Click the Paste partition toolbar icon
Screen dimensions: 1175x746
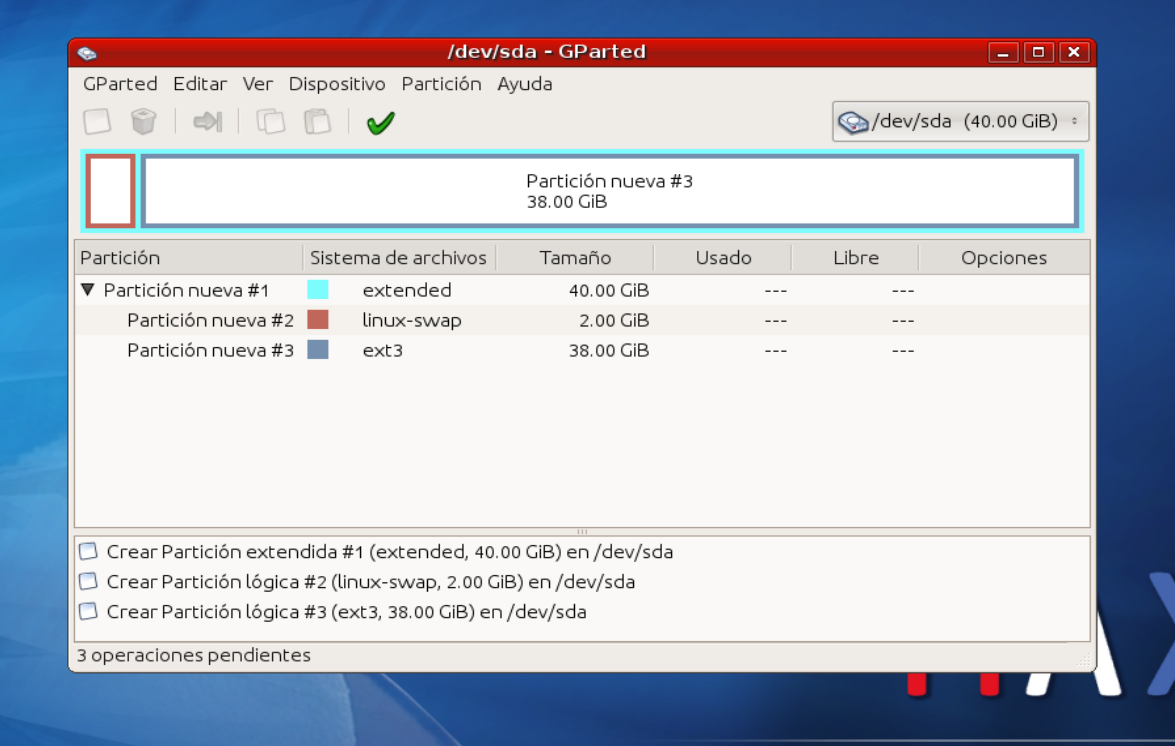(317, 121)
